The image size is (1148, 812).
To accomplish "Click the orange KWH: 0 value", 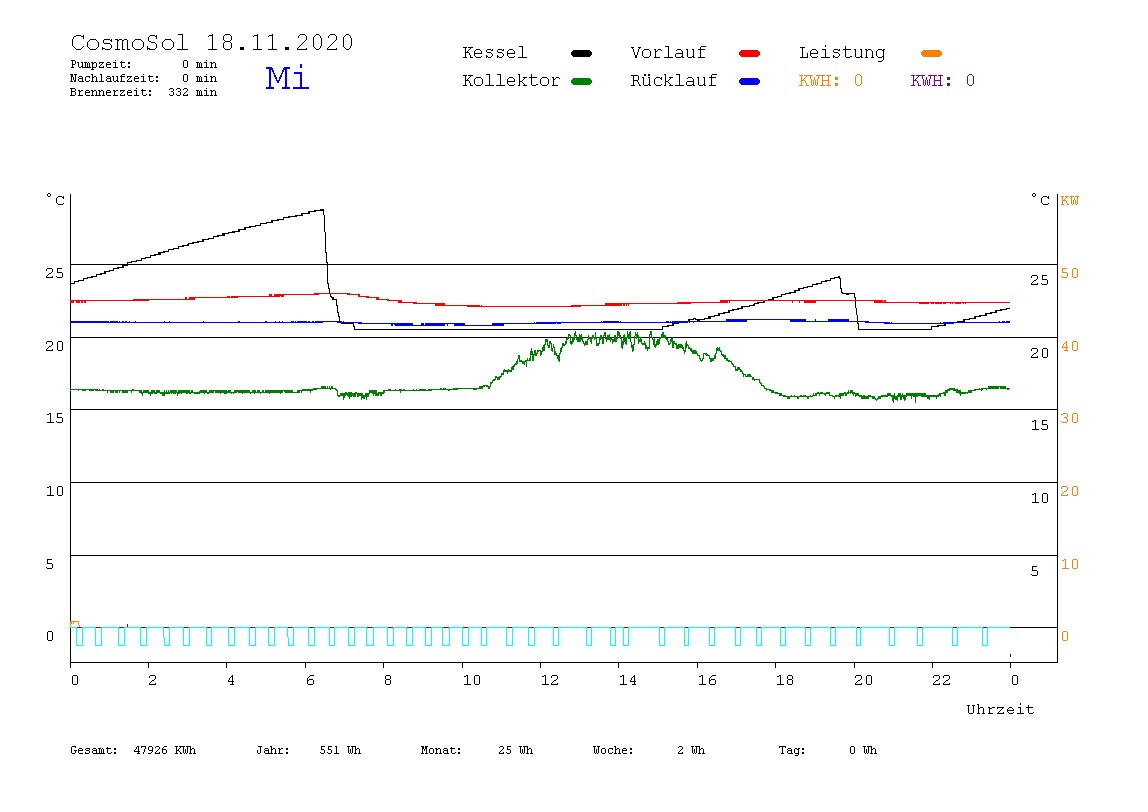I will [831, 81].
